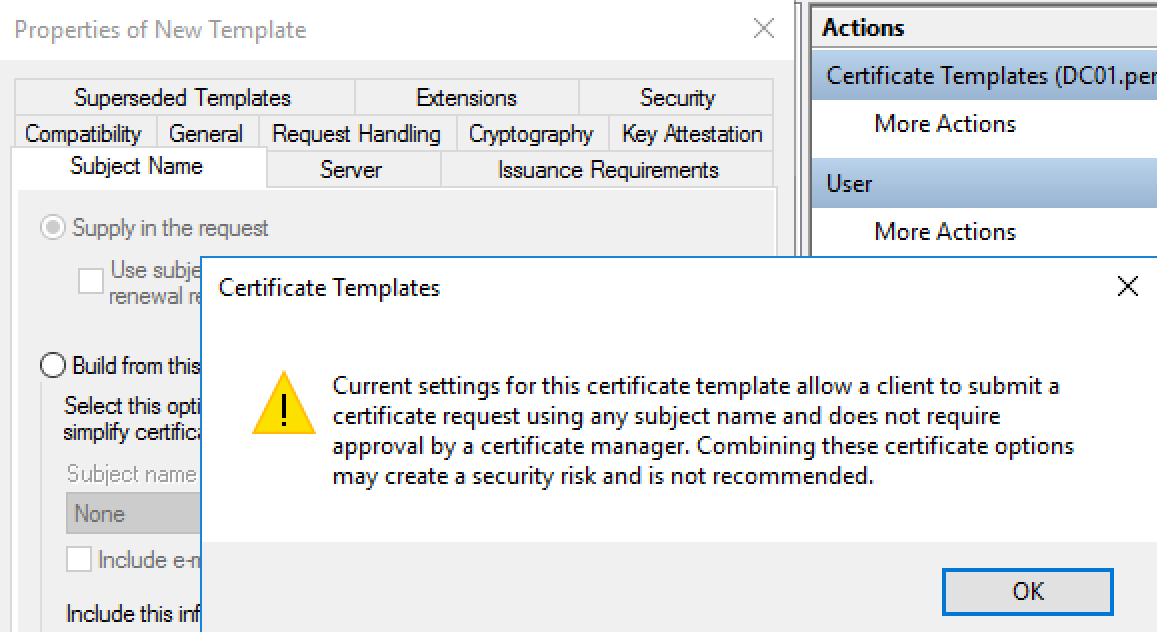Viewport: 1157px width, 632px height.
Task: Select the General tab
Action: click(206, 134)
